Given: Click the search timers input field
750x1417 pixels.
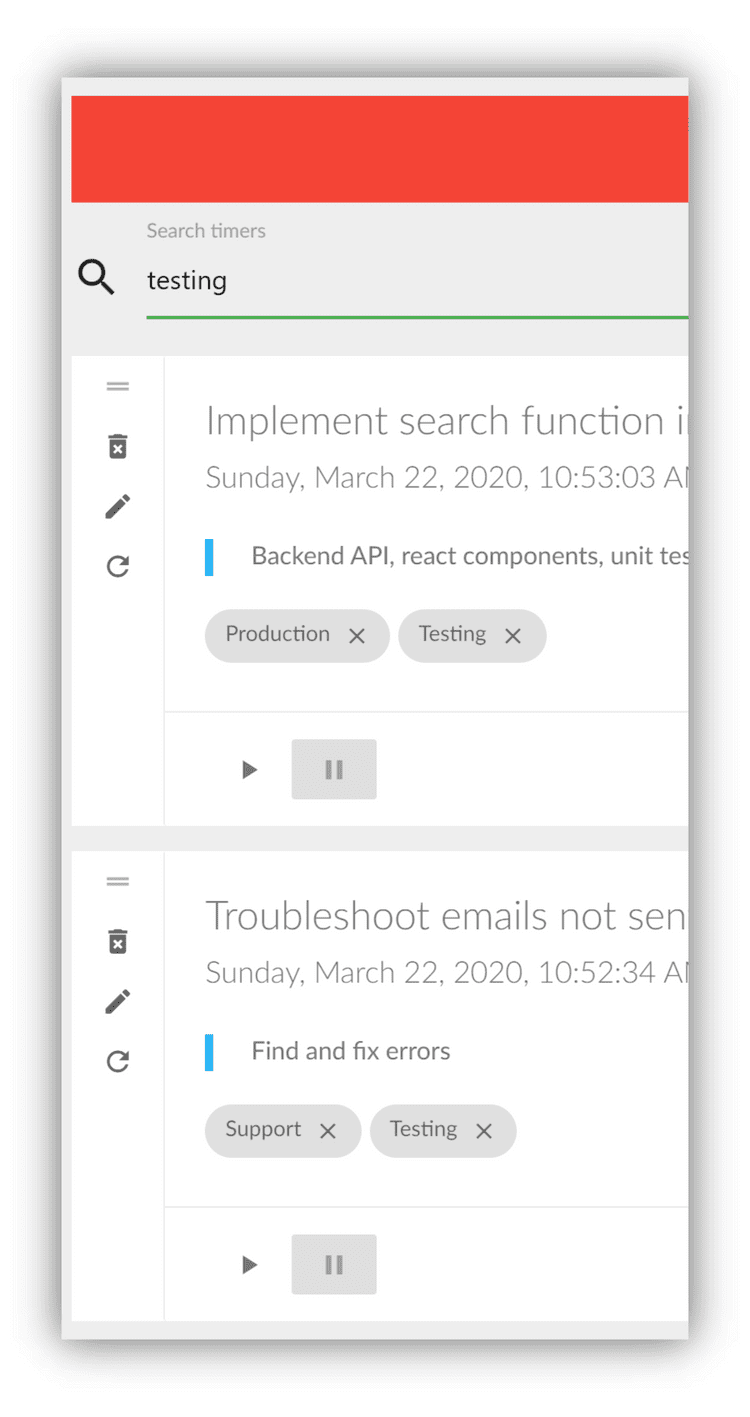Looking at the screenshot, I should [x=300, y=281].
